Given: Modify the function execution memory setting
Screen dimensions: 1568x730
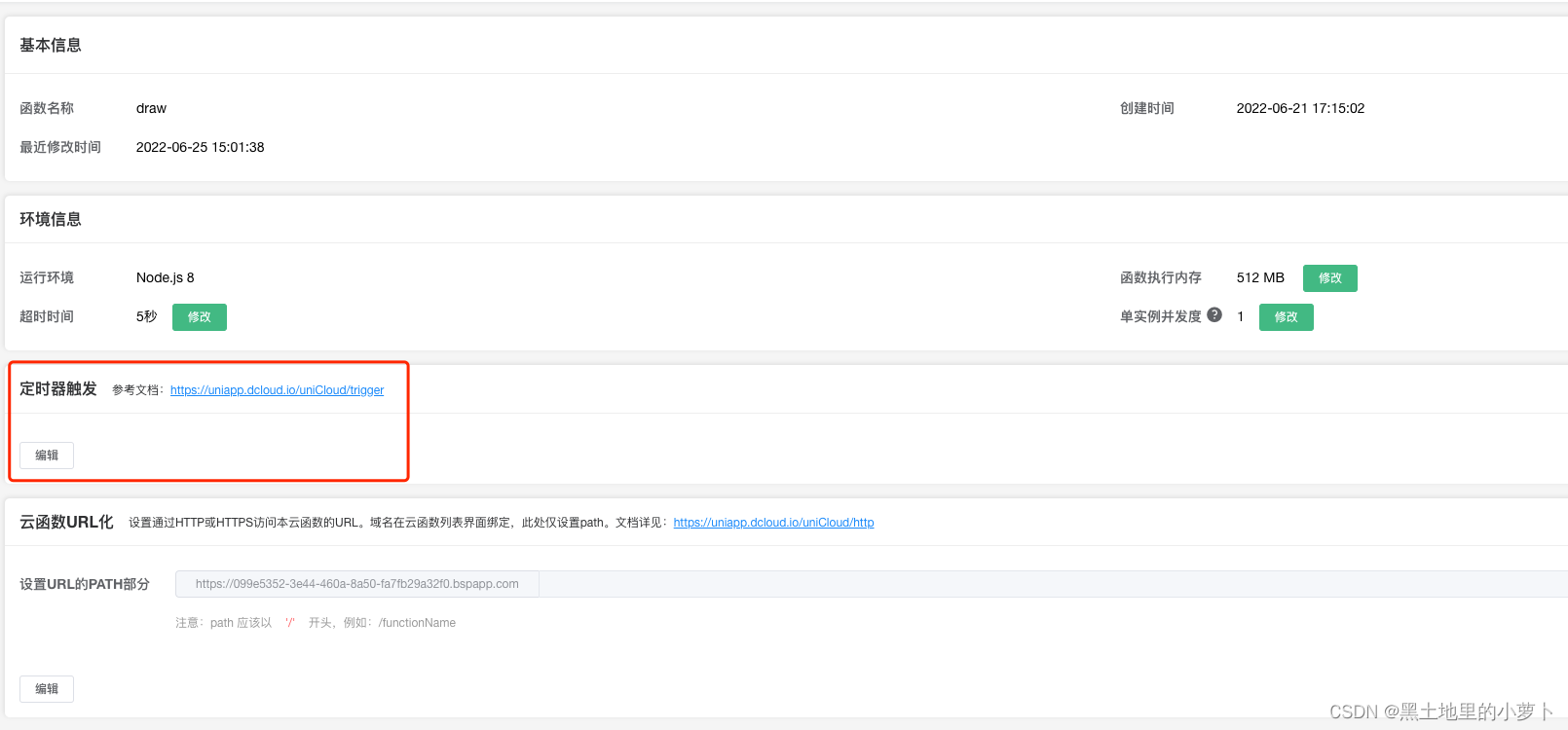Looking at the screenshot, I should click(x=1330, y=278).
